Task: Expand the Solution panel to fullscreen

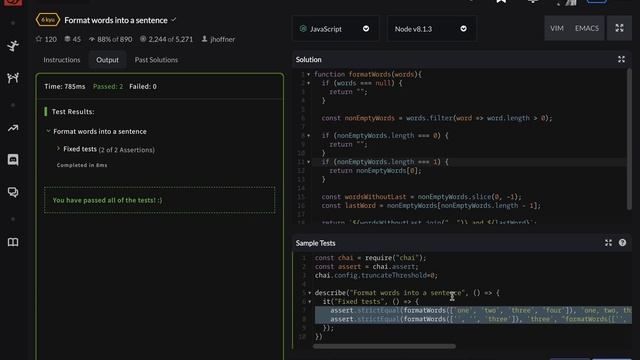Action: tap(621, 60)
